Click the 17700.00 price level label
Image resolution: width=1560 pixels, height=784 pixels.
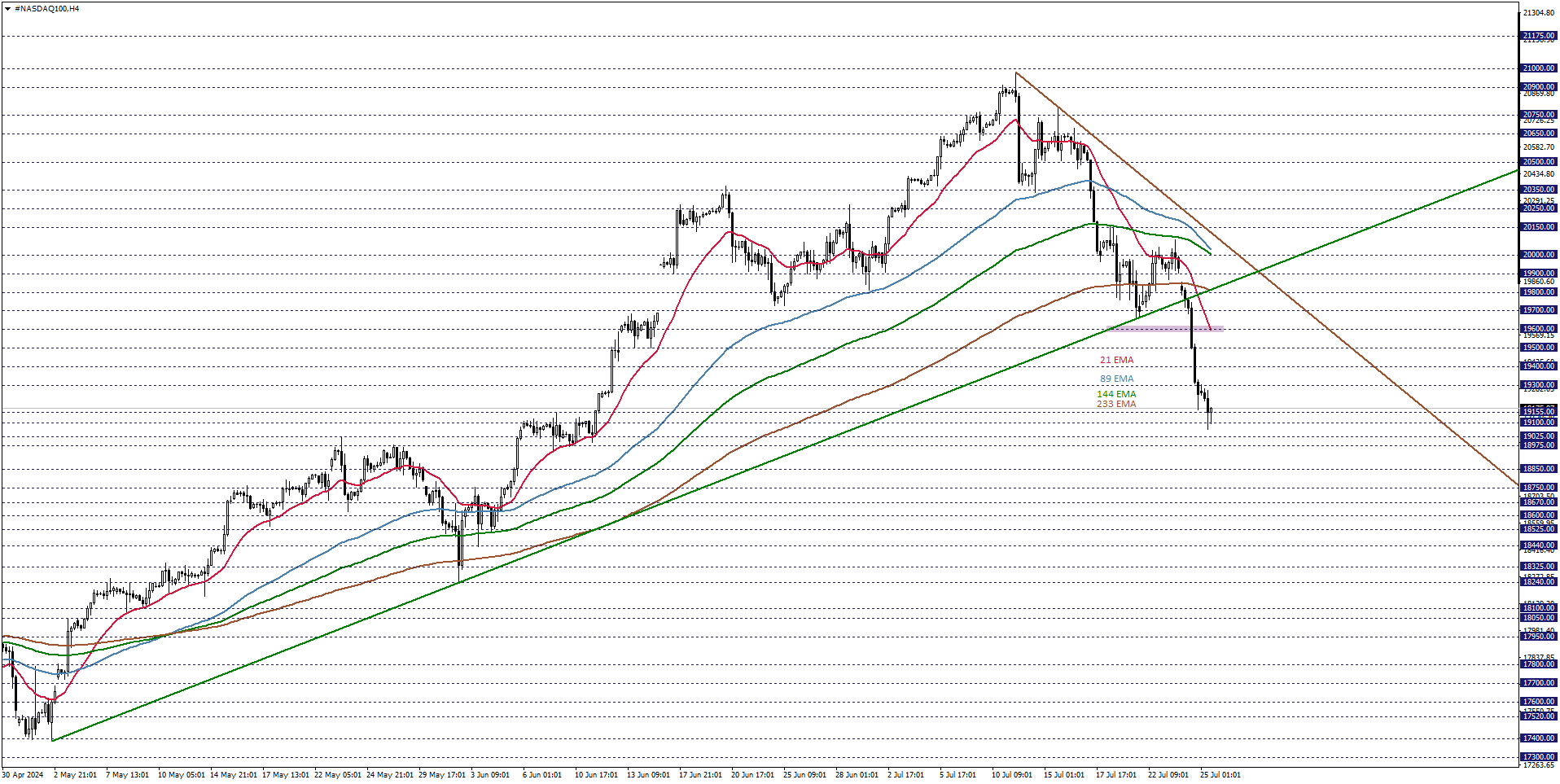1539,683
